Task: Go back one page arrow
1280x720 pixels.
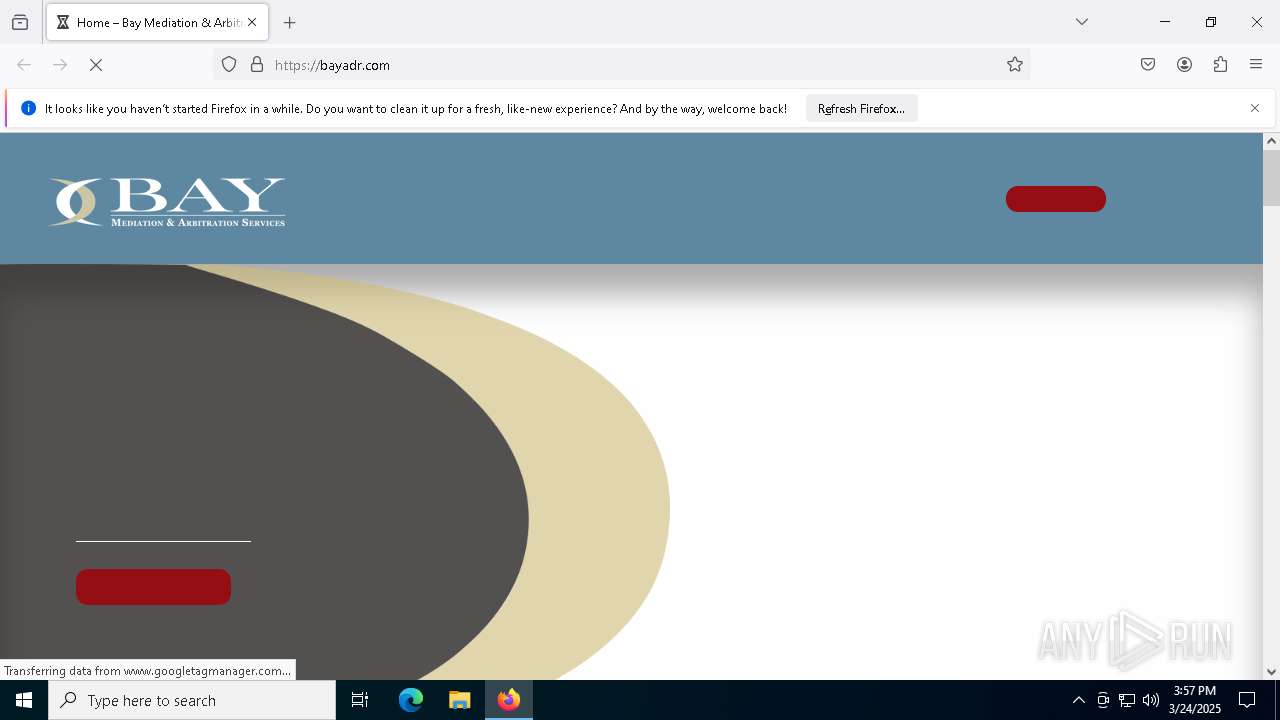Action: (x=24, y=65)
